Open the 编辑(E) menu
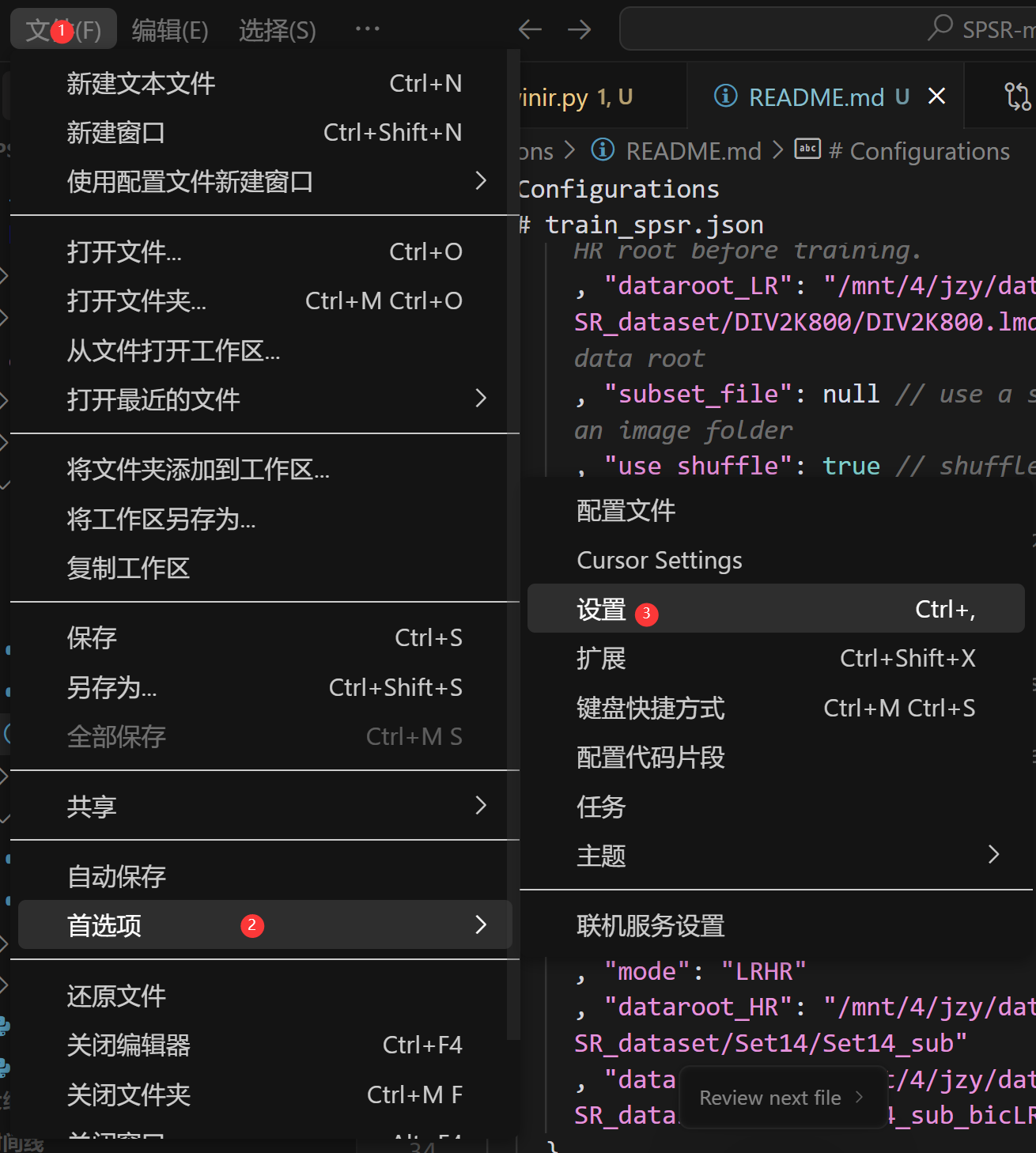 168,29
